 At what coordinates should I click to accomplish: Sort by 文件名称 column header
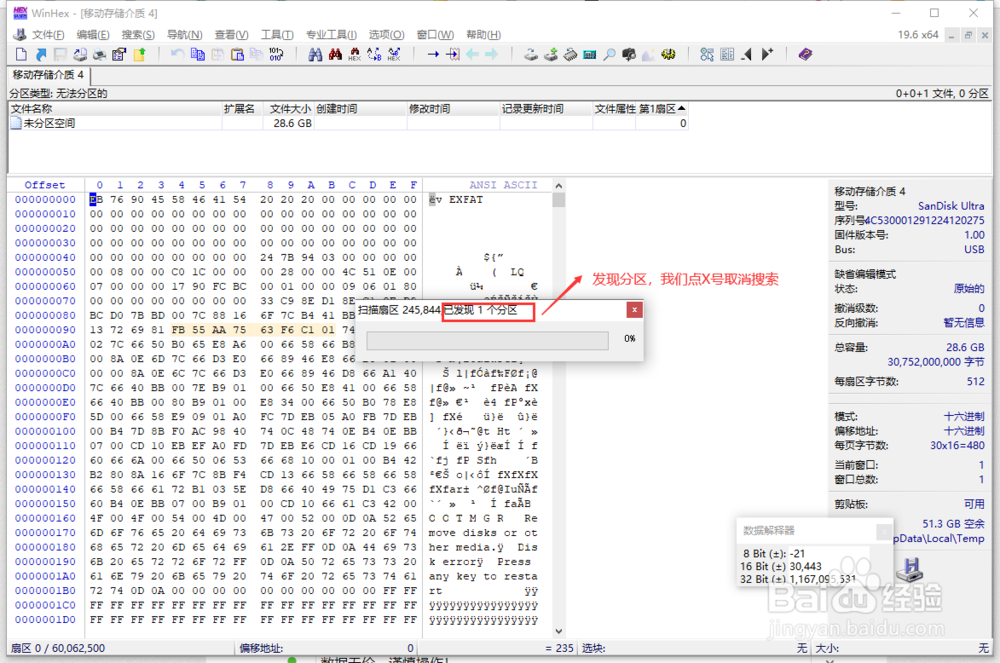coord(115,108)
